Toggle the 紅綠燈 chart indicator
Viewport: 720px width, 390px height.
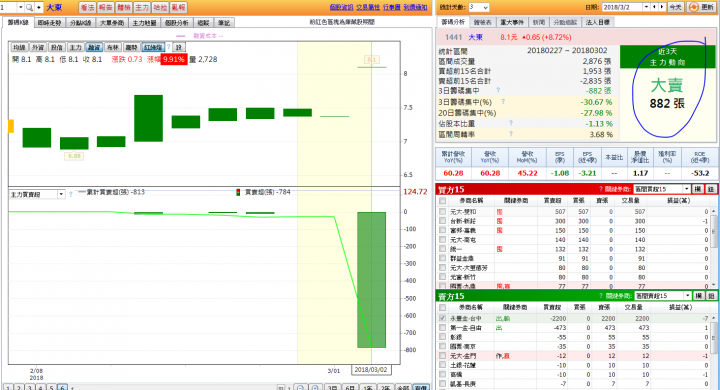click(x=153, y=47)
